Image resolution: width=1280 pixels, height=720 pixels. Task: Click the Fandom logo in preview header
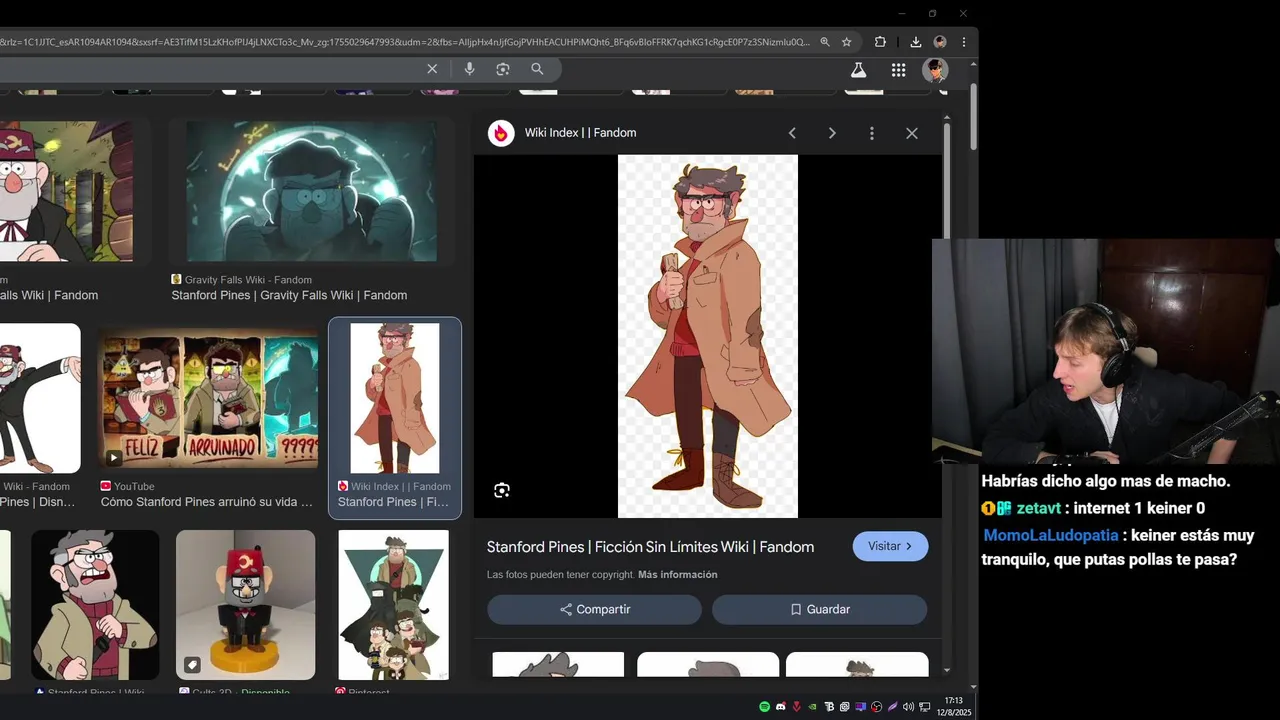pos(501,133)
